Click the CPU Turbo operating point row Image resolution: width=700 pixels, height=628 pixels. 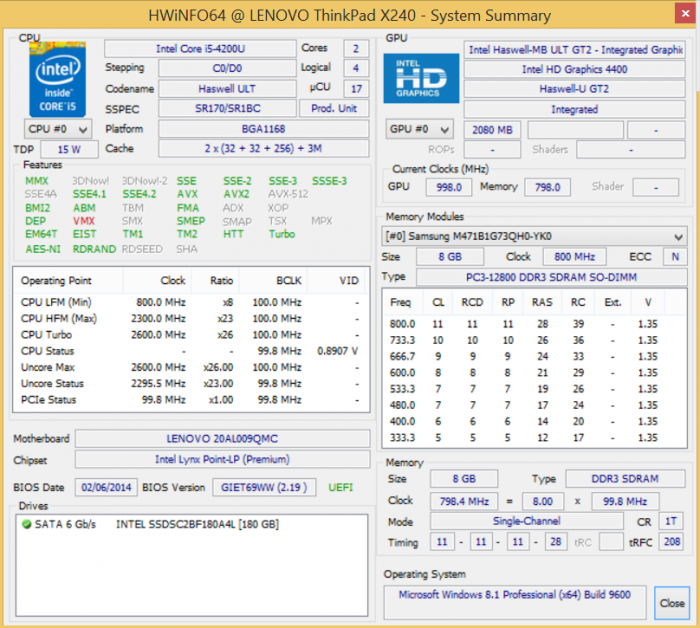pyautogui.click(x=188, y=335)
